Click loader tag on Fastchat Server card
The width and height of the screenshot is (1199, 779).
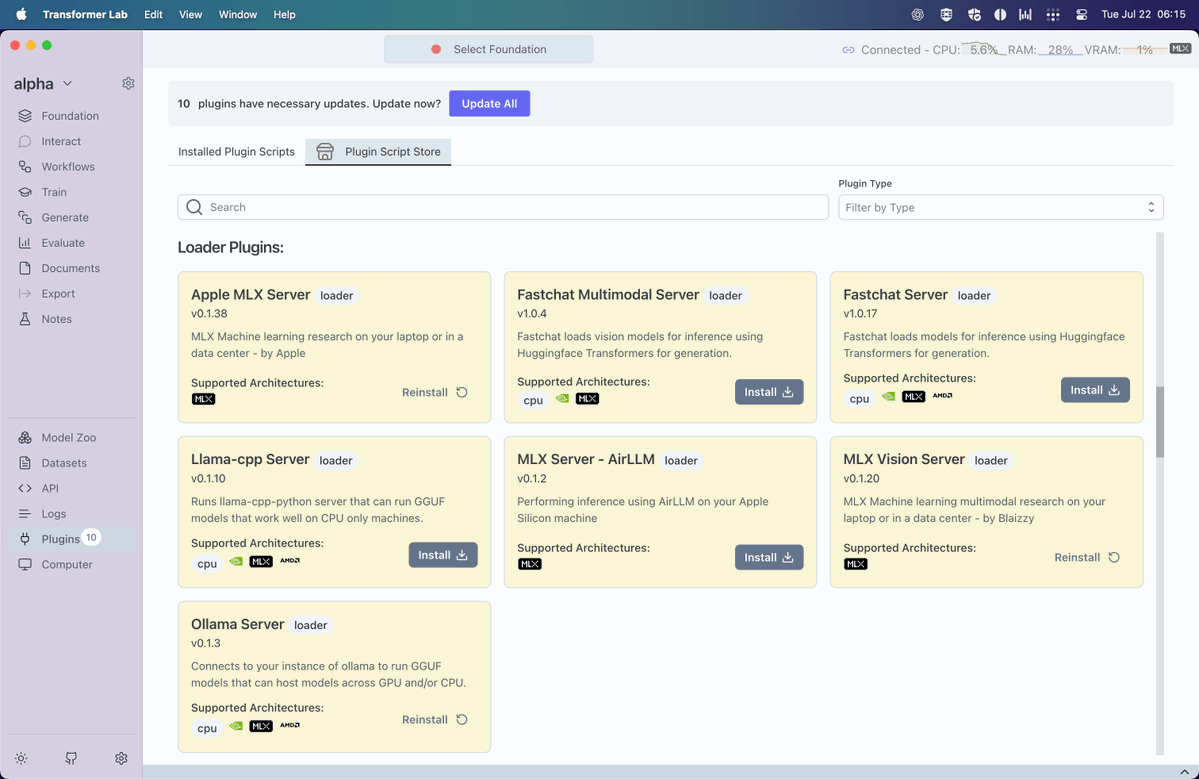pyautogui.click(x=973, y=295)
